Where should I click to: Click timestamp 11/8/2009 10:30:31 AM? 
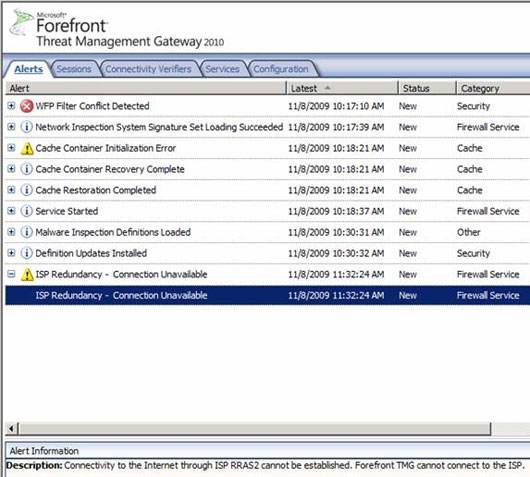tap(336, 232)
